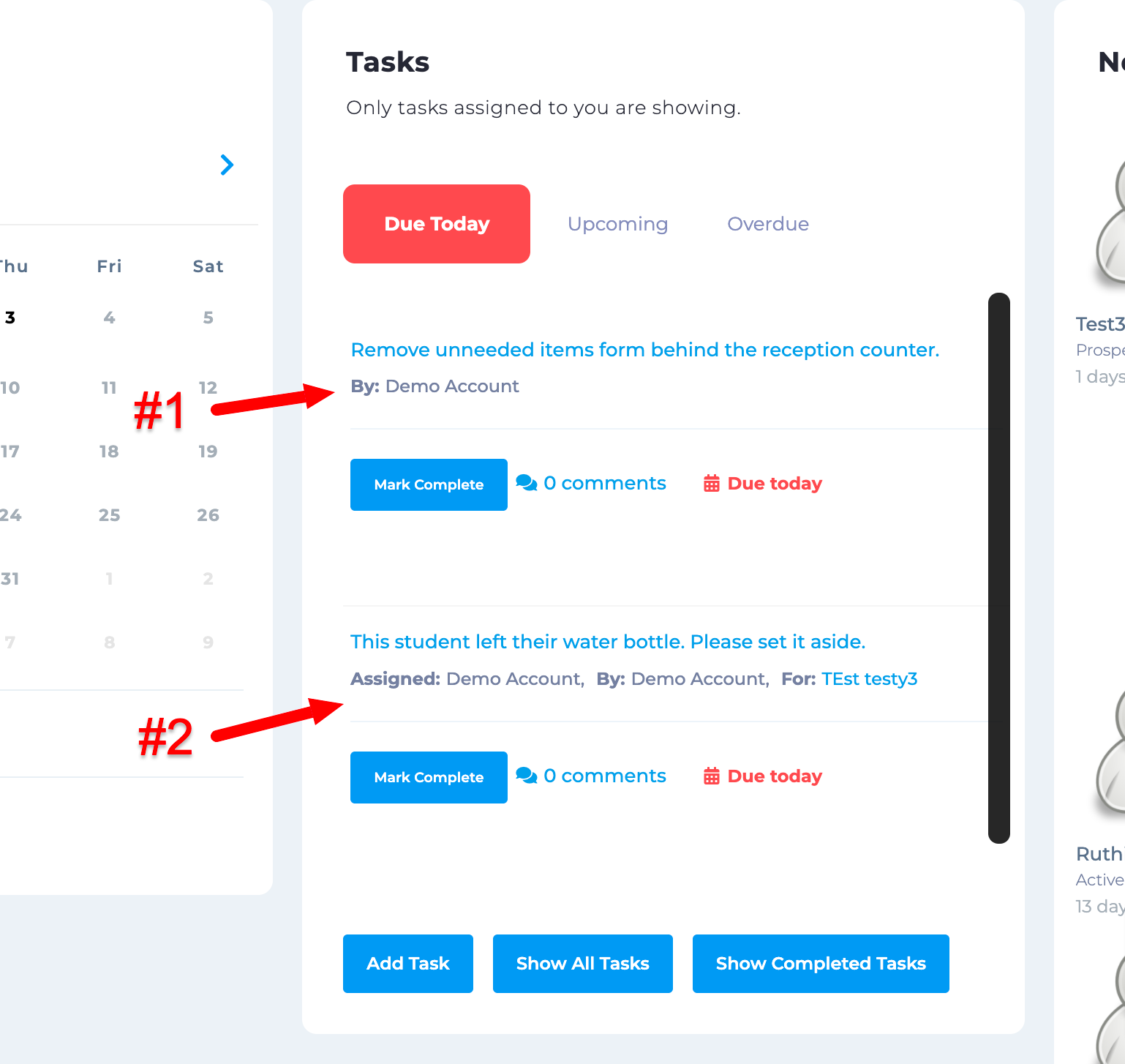Mark the water bottle task complete
Viewport: 1125px width, 1064px height.
(x=428, y=777)
